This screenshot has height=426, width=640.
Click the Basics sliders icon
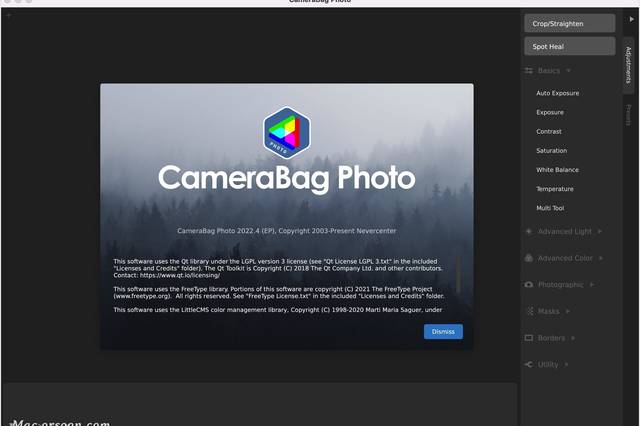(x=529, y=71)
